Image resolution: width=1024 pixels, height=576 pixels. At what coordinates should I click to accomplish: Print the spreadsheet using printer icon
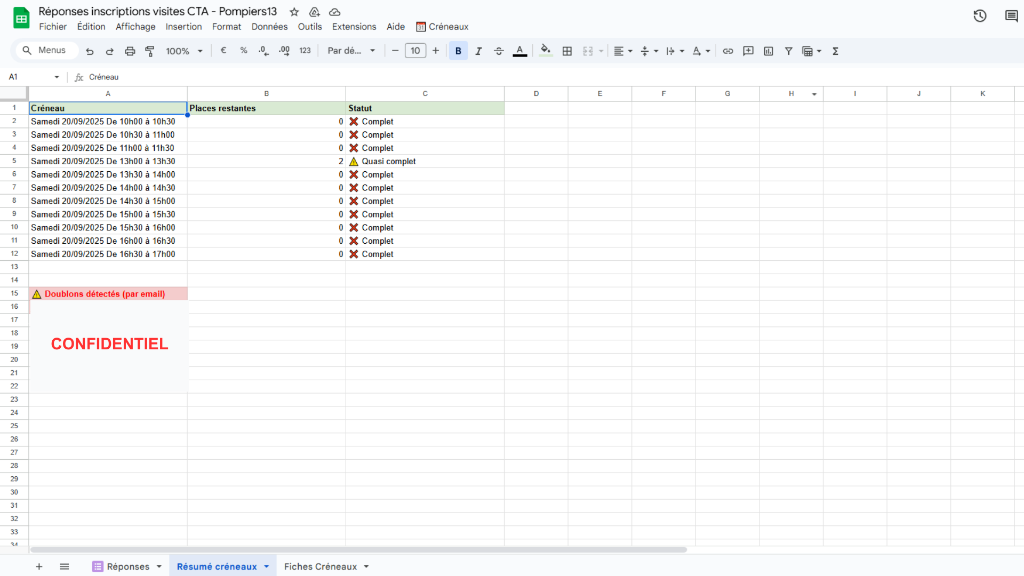click(x=130, y=51)
